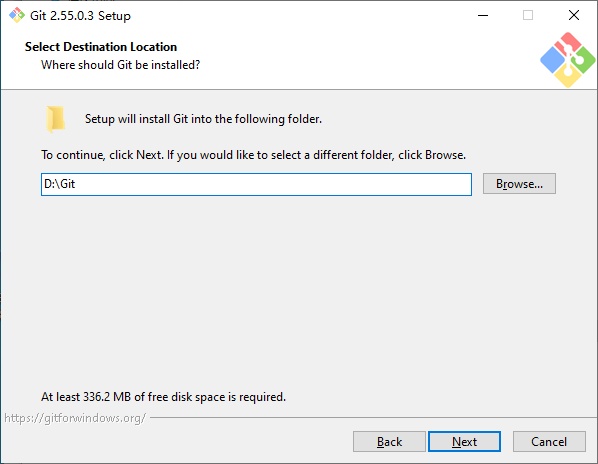The image size is (598, 464).
Task: Click empty area of the path text box
Action: 275,185
